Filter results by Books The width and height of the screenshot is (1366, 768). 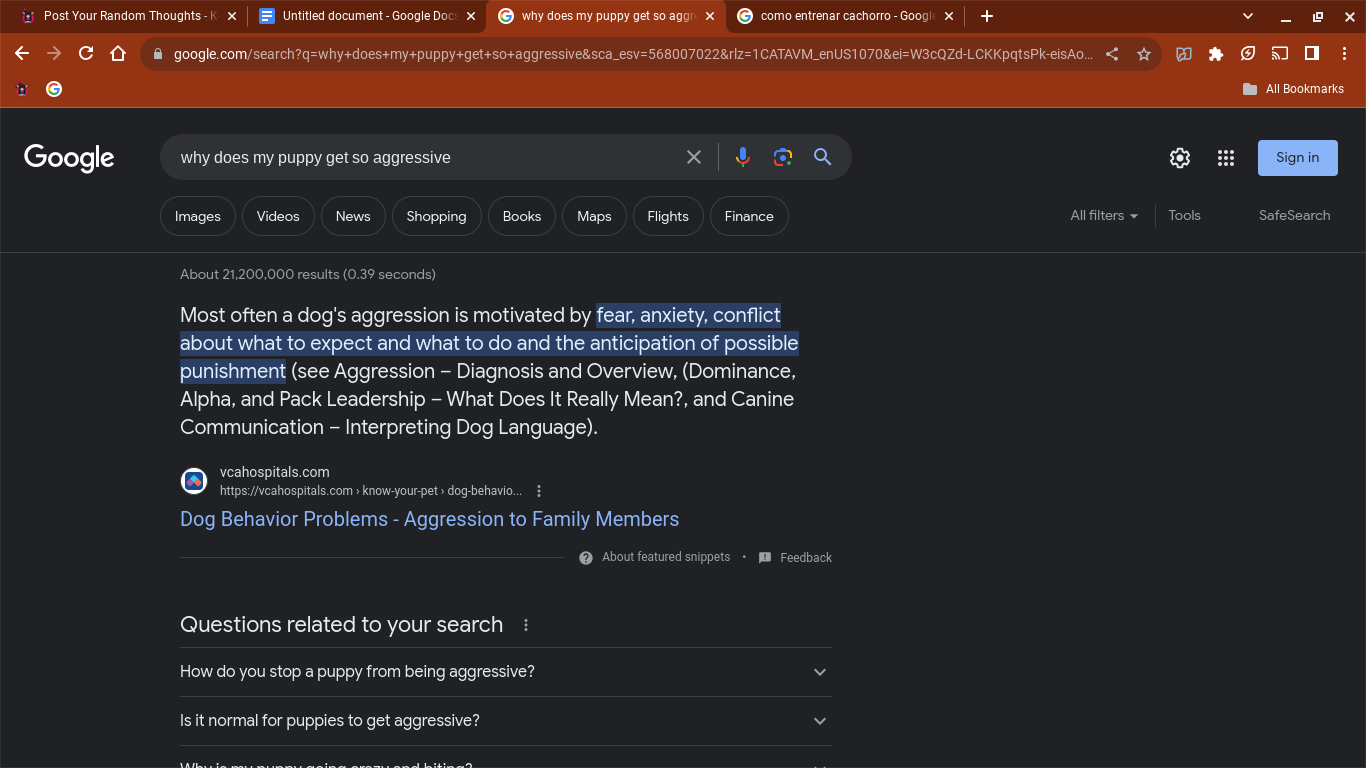coord(522,216)
